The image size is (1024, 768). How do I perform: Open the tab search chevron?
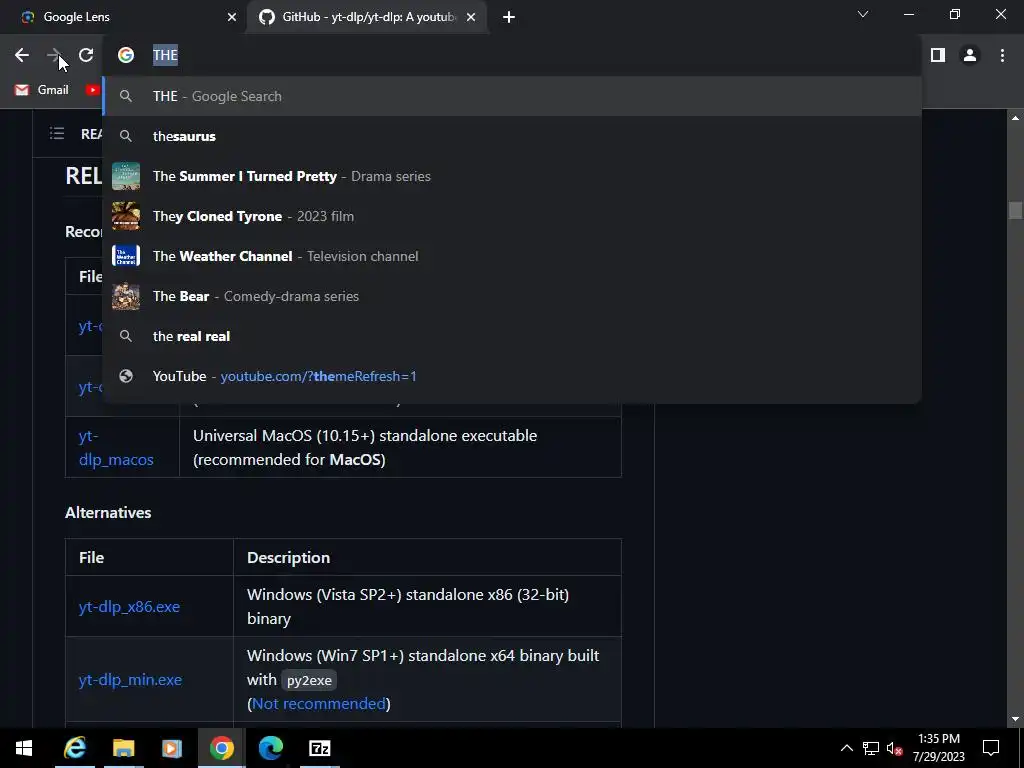[863, 14]
